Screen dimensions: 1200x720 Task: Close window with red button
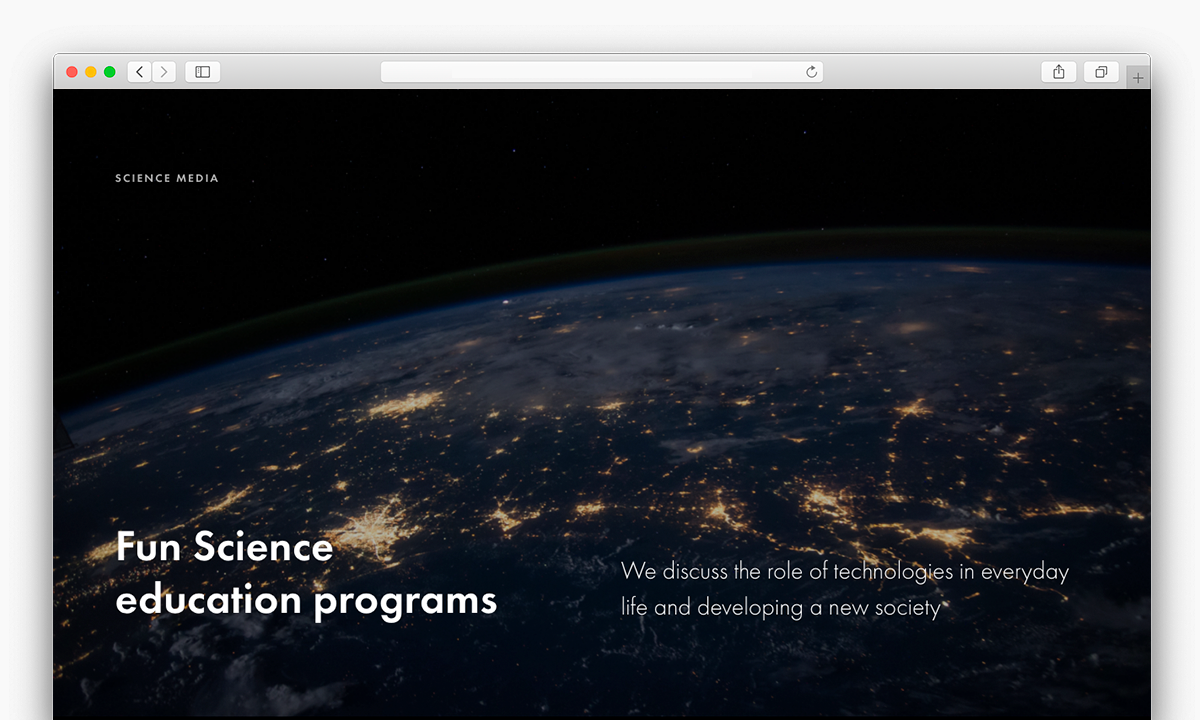tap(72, 72)
